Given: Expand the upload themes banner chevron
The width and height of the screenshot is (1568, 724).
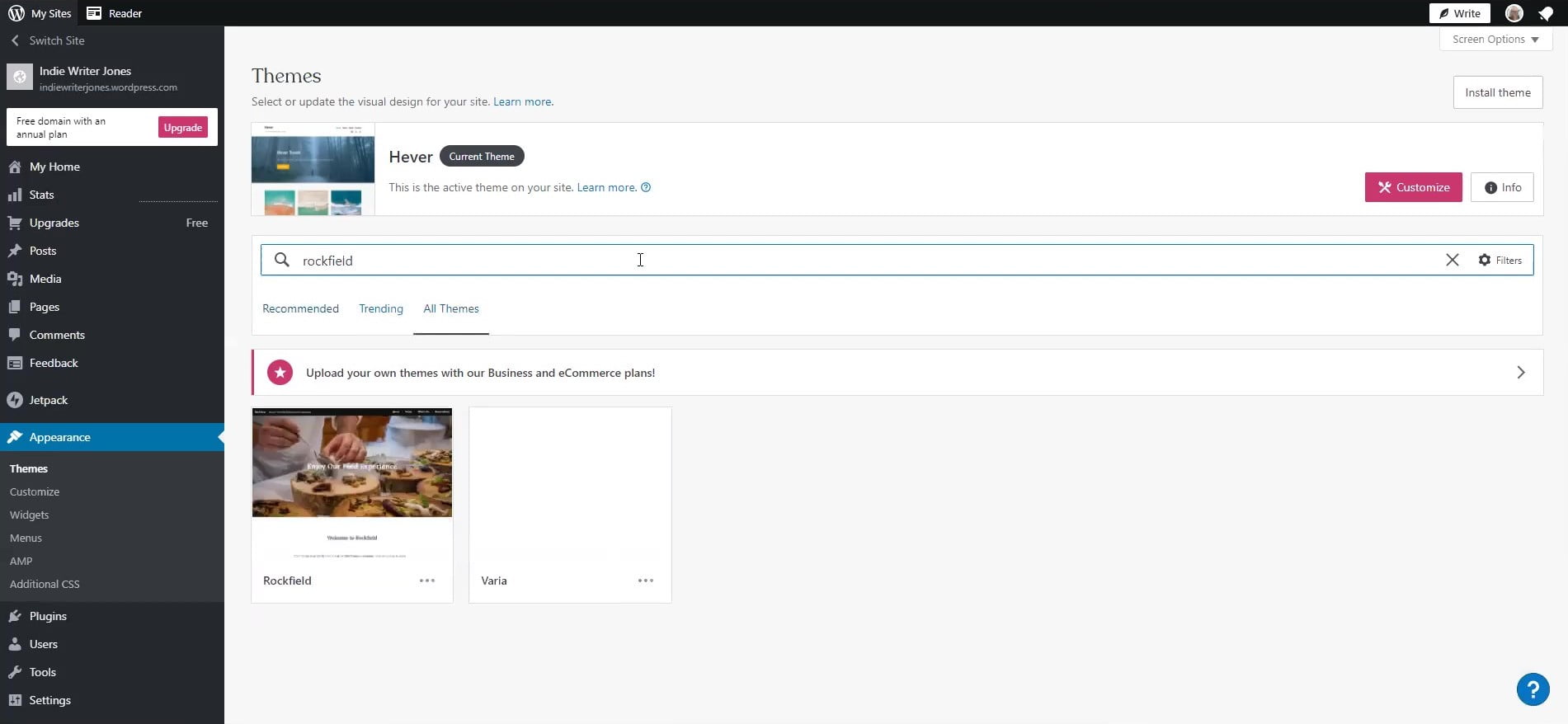Looking at the screenshot, I should click(x=1521, y=373).
